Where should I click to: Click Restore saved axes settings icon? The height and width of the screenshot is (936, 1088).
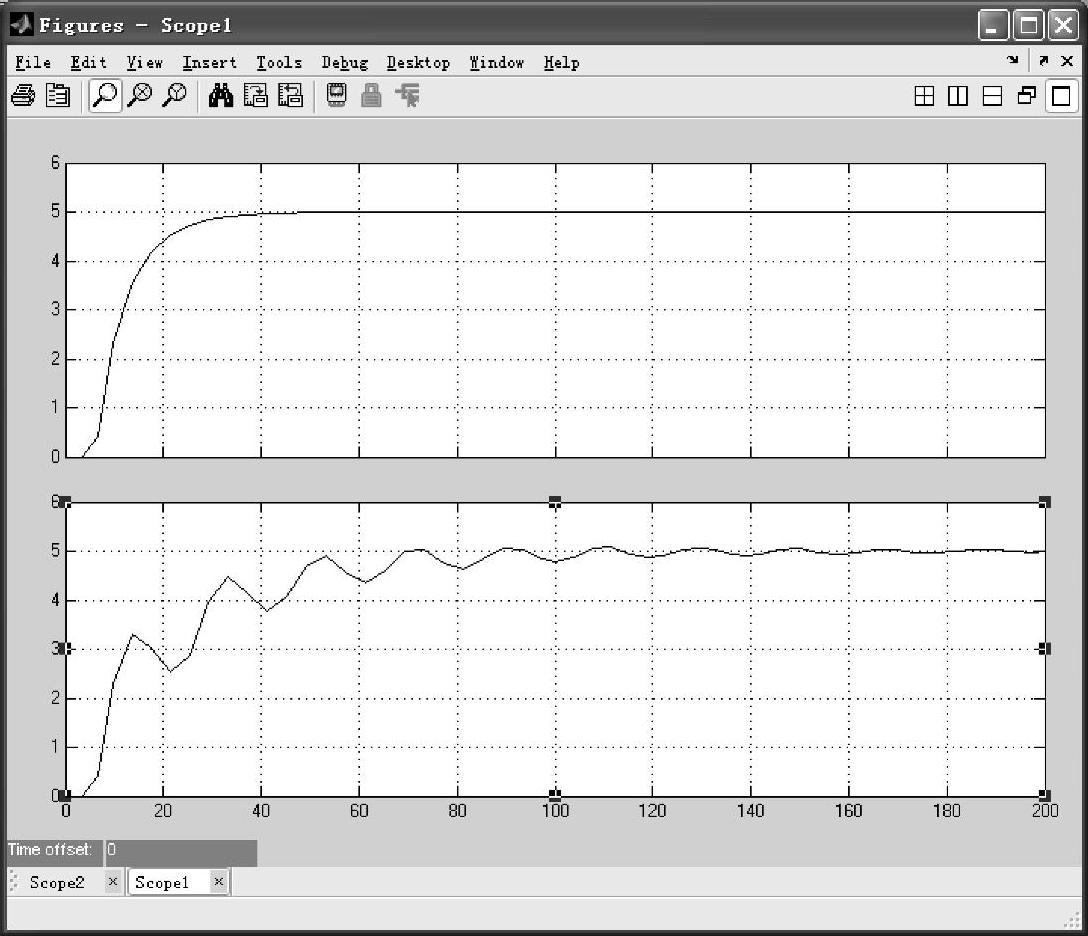pyautogui.click(x=290, y=96)
